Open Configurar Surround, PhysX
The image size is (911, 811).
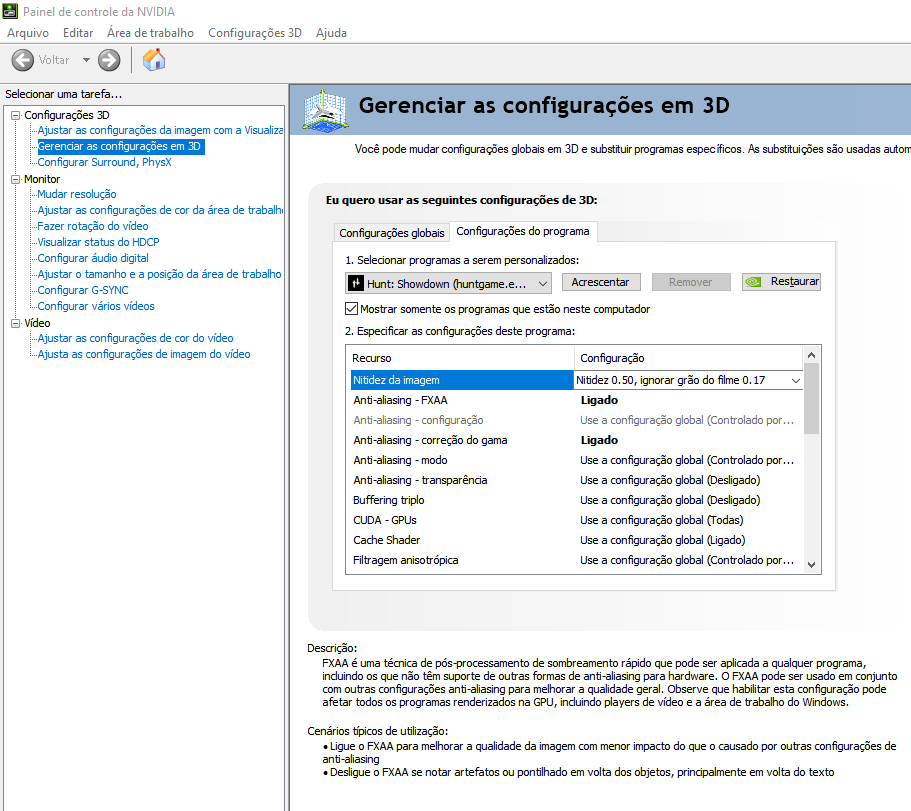105,162
